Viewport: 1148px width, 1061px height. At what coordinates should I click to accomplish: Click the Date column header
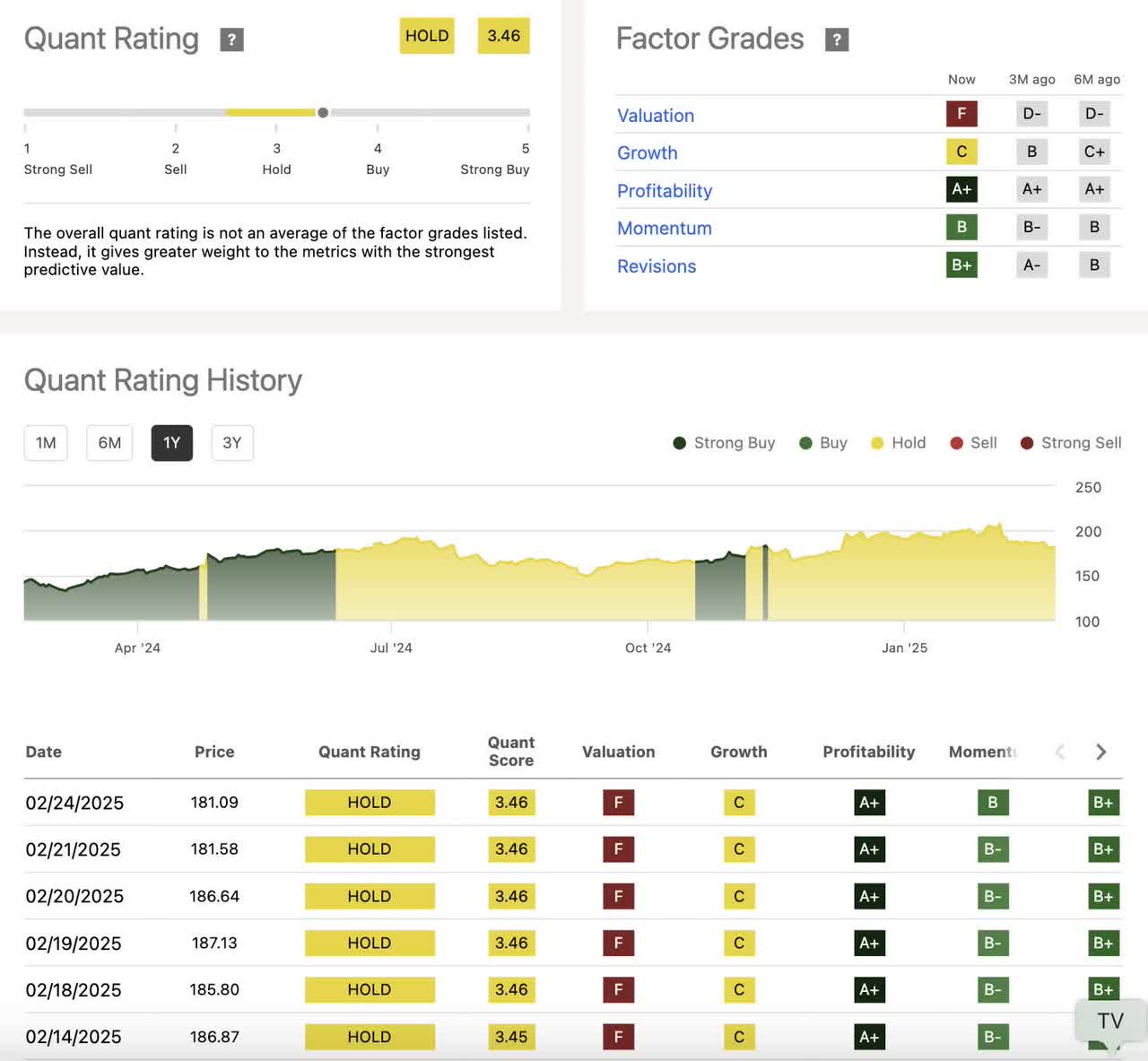pyautogui.click(x=44, y=752)
